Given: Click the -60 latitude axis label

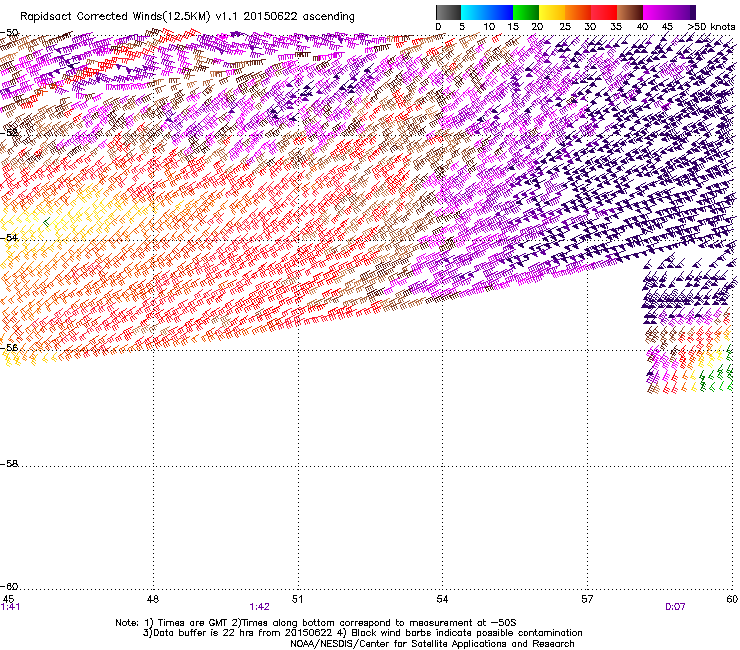Looking at the screenshot, I should pyautogui.click(x=9, y=587).
